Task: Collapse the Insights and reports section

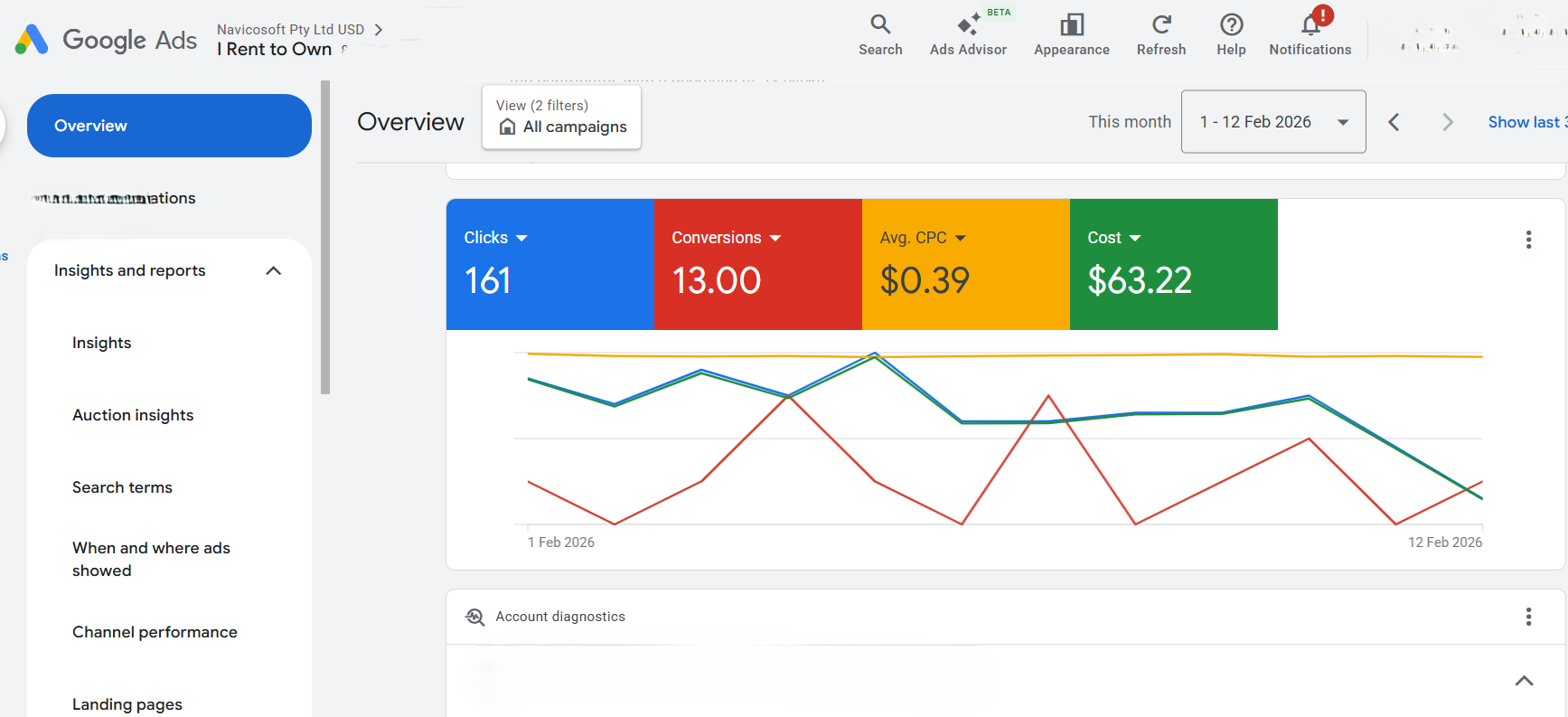Action: pyautogui.click(x=274, y=270)
